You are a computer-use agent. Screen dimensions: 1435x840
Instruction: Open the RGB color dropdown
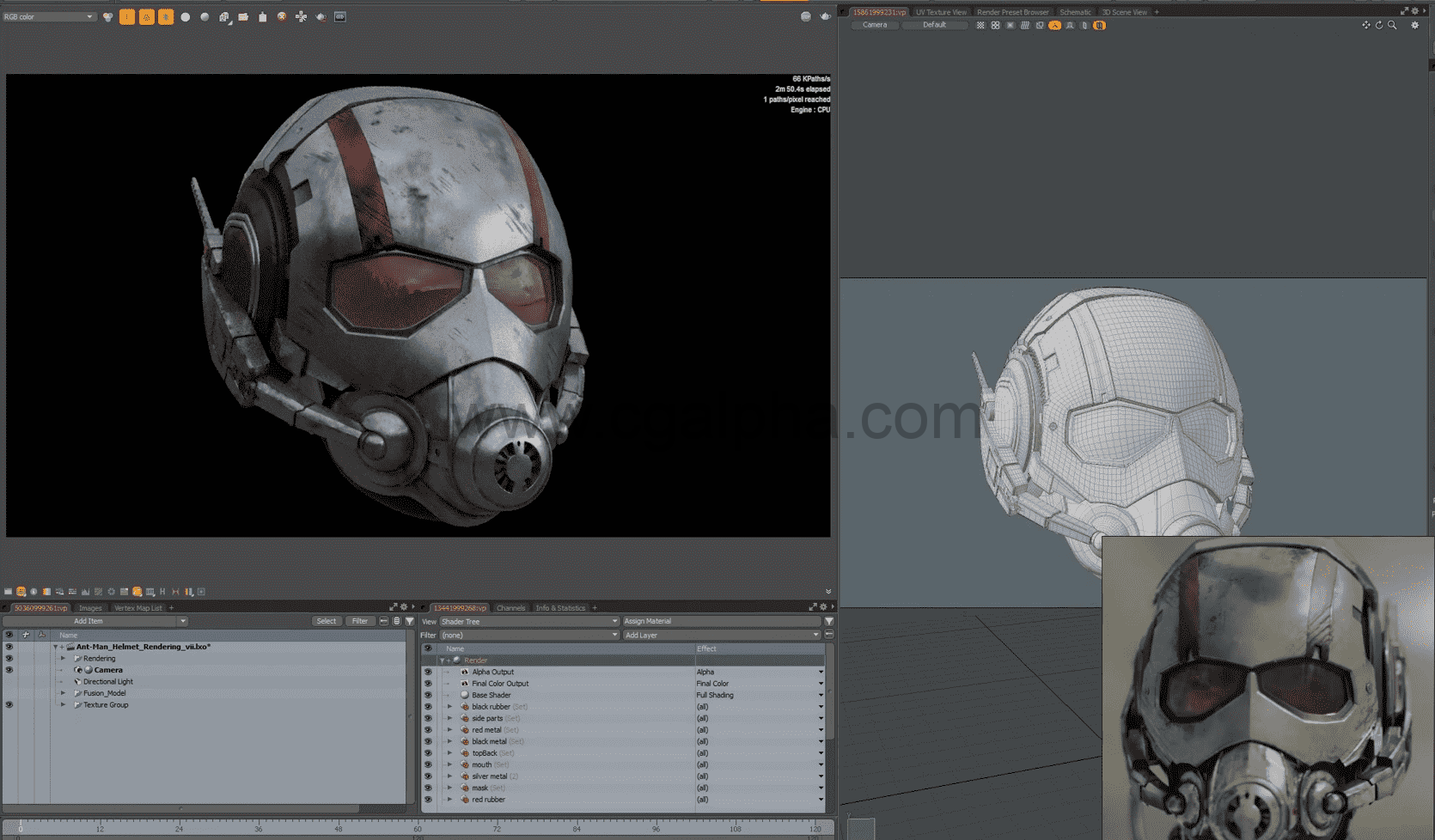48,16
